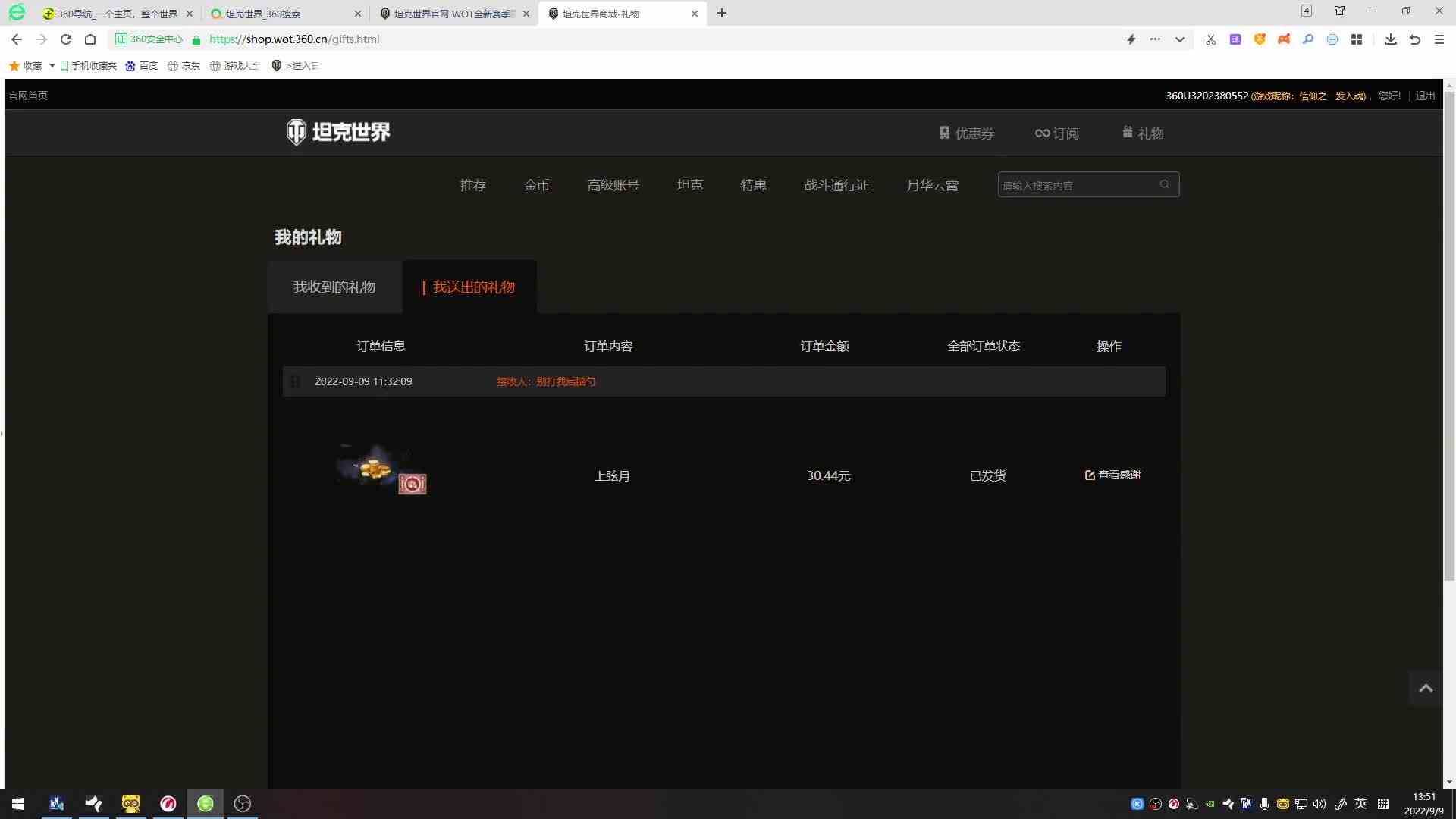Select the 推荐 navigation item
1456x819 pixels.
click(473, 185)
